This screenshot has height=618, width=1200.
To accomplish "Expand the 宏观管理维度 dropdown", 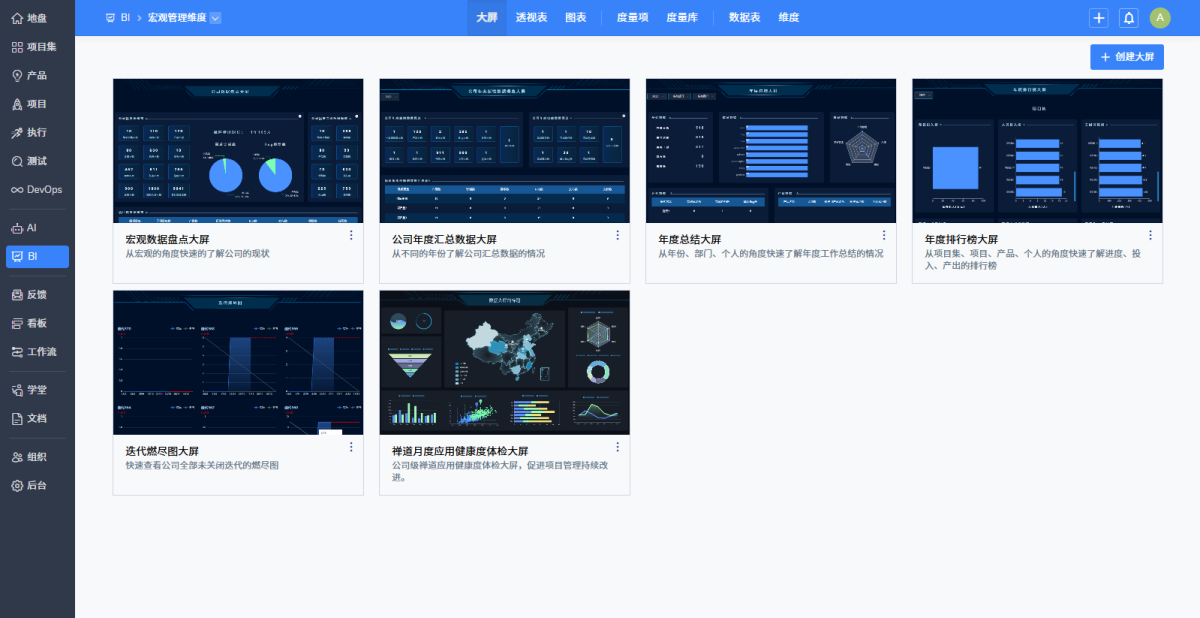I will (x=216, y=18).
